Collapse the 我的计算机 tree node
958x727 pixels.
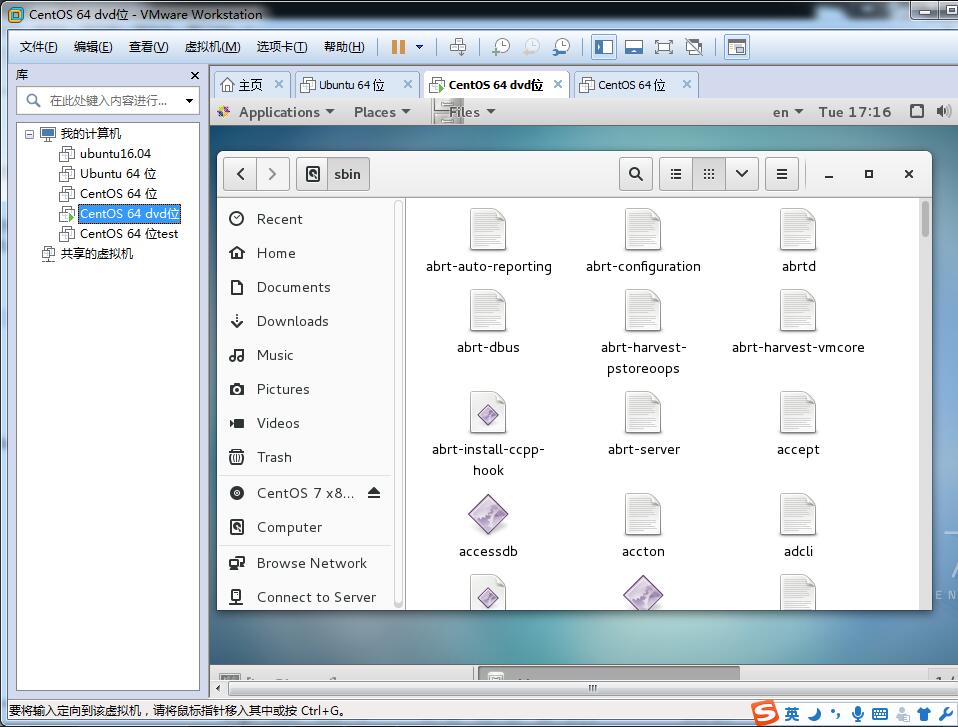tap(29, 134)
